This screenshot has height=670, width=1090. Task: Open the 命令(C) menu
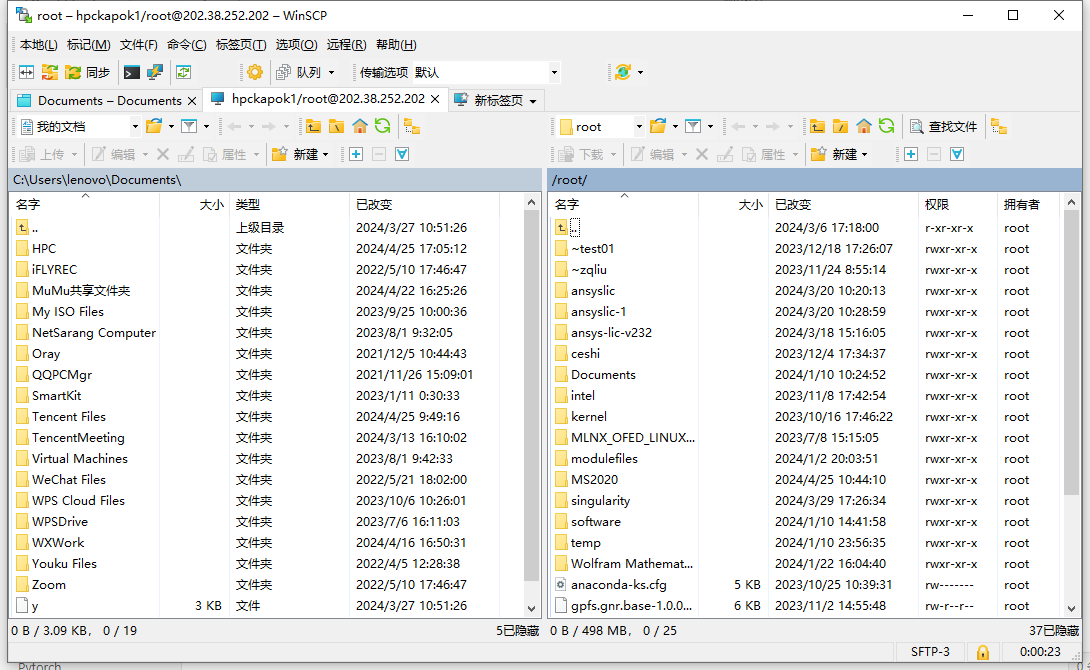click(186, 44)
